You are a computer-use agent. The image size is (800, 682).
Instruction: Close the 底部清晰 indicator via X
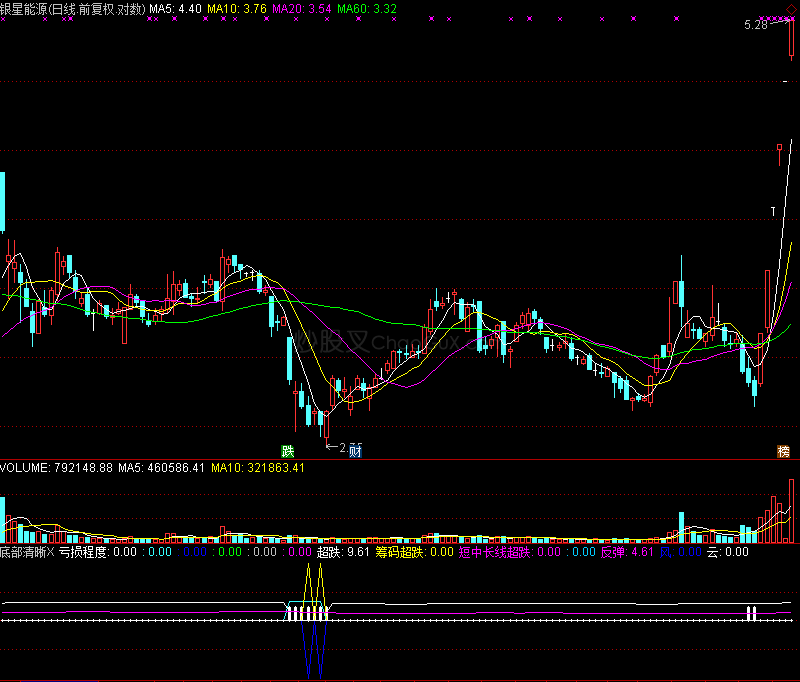(51, 552)
